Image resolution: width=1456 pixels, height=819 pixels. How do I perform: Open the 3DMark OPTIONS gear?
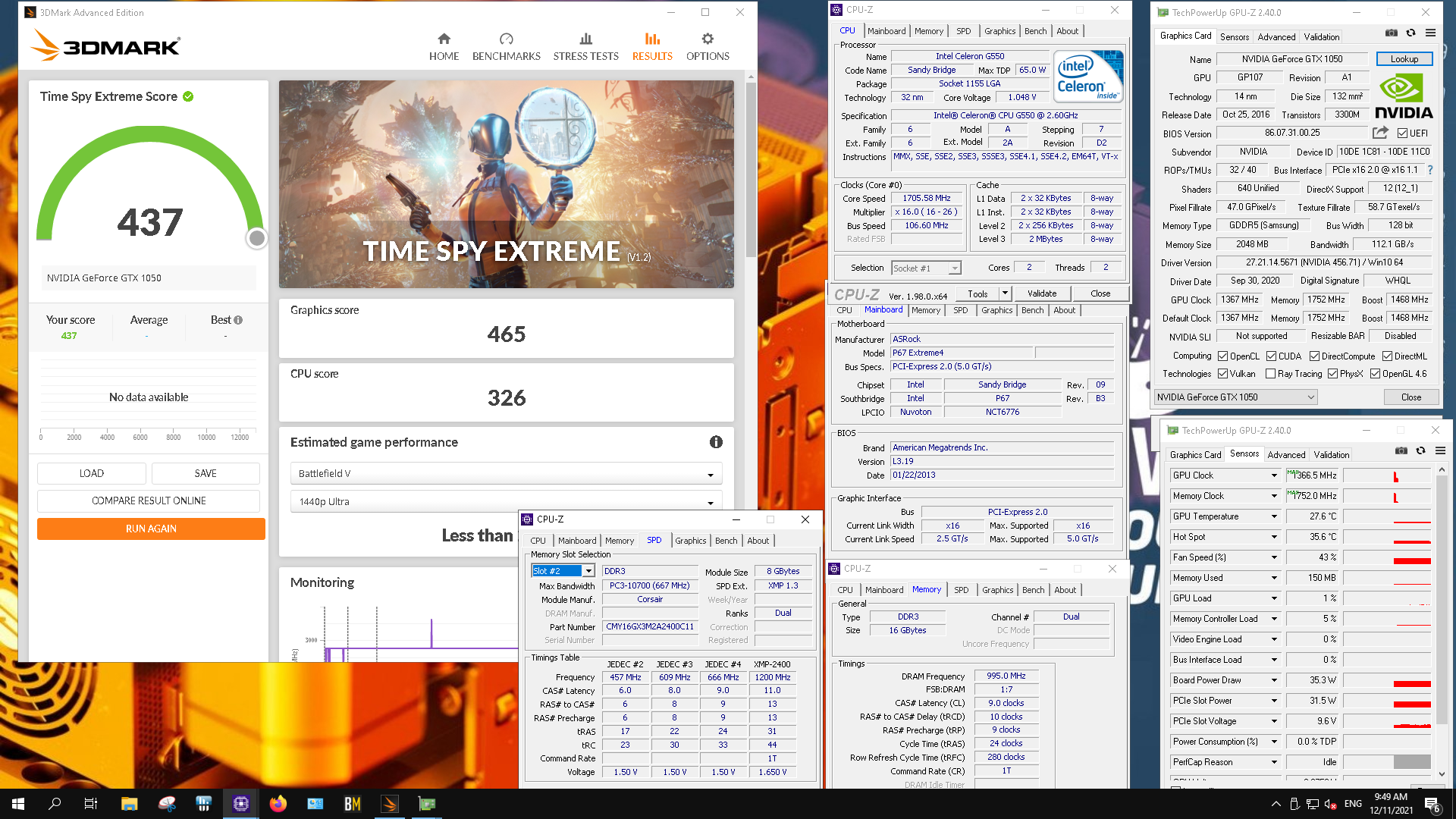click(708, 47)
